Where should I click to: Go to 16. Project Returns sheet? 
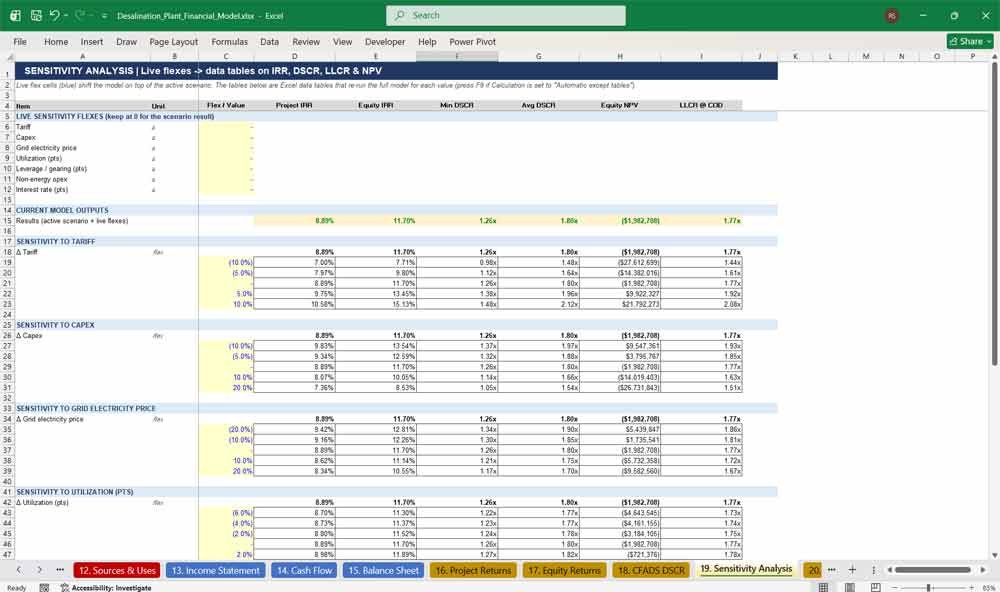[473, 570]
